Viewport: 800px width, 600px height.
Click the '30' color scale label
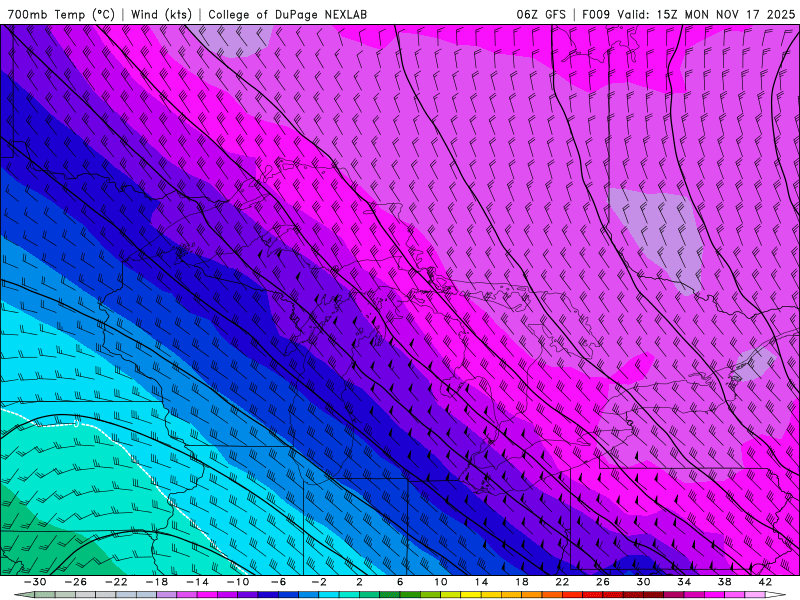click(643, 582)
